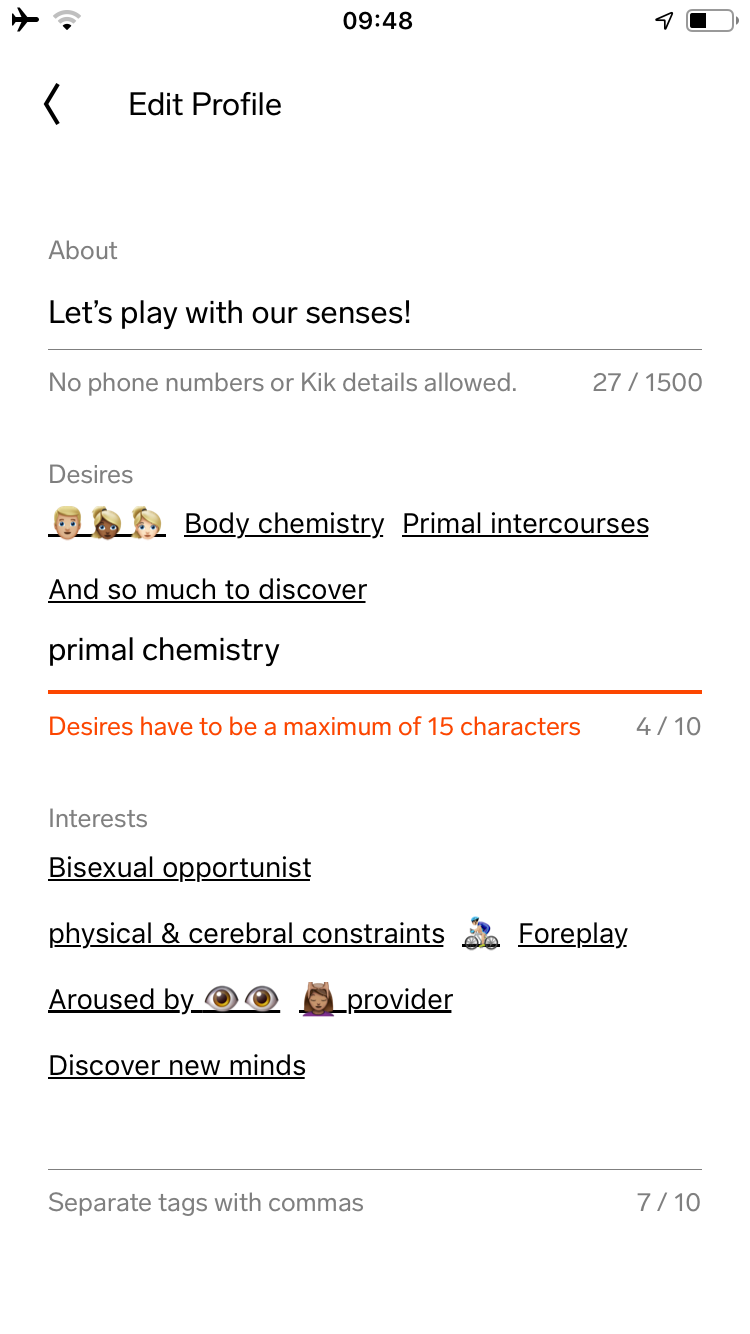The image size is (750, 1334).
Task: Tap the battery indicator icon
Action: [711, 20]
